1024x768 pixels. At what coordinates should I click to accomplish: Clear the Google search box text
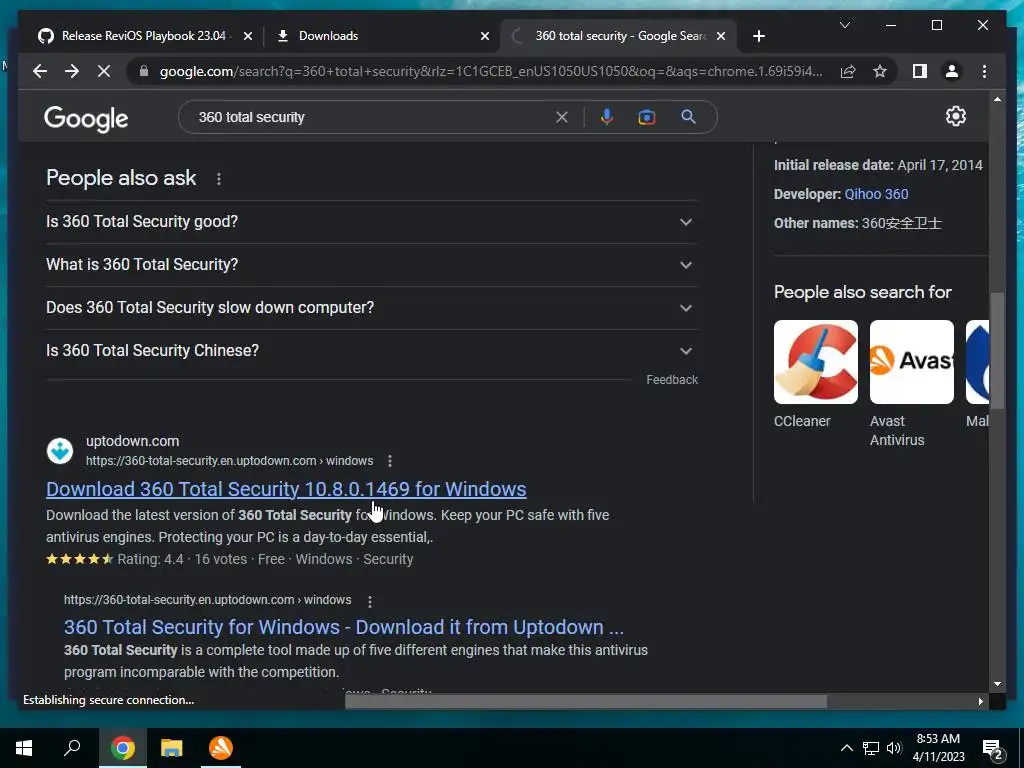[562, 117]
